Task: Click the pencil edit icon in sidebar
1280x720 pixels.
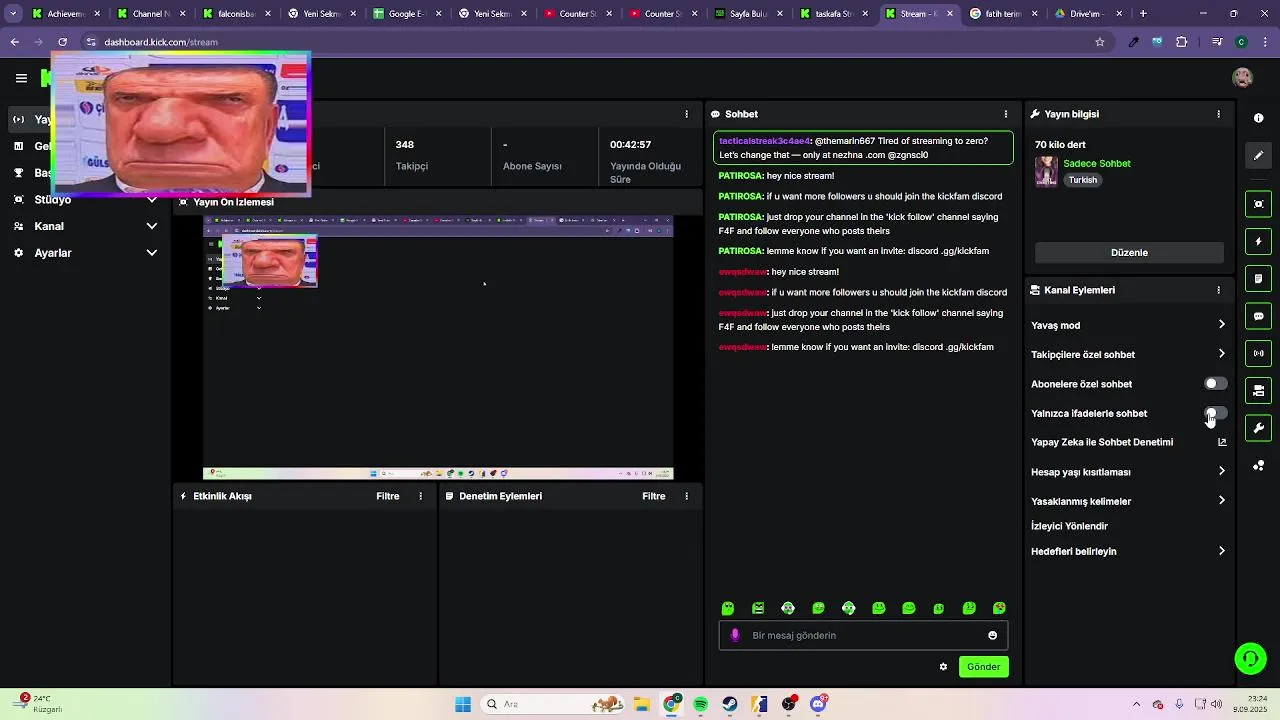Action: 1258,155
